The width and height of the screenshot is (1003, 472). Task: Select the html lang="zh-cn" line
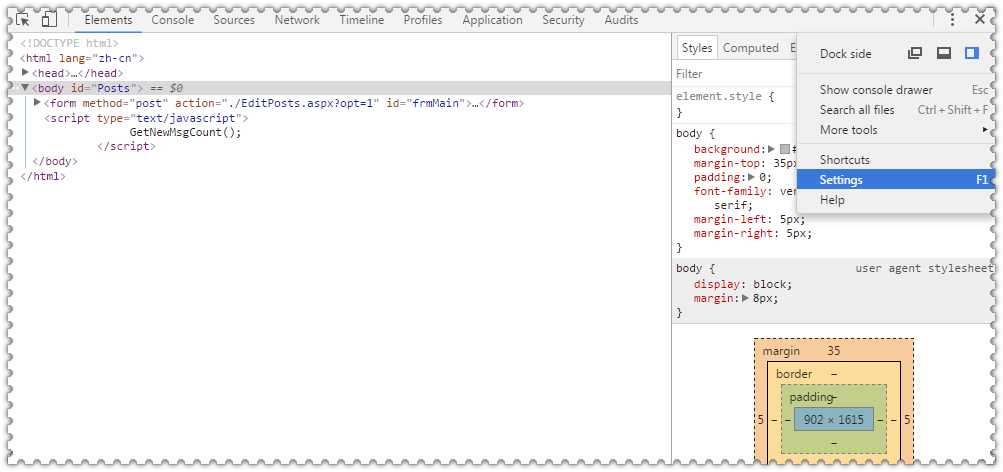pyautogui.click(x=83, y=58)
